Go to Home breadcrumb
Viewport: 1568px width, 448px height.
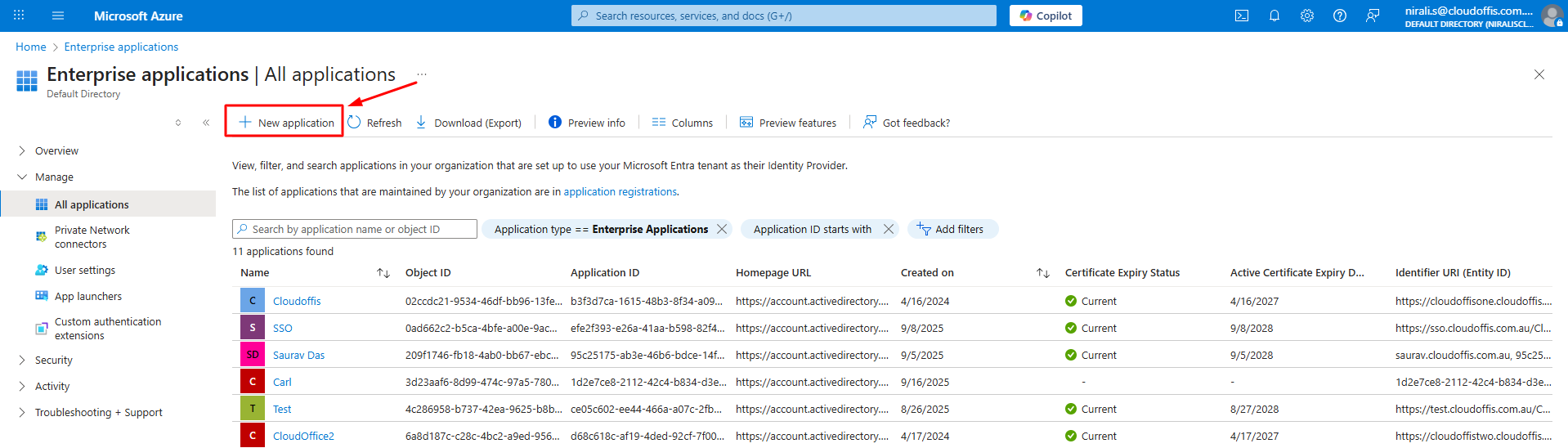point(31,47)
